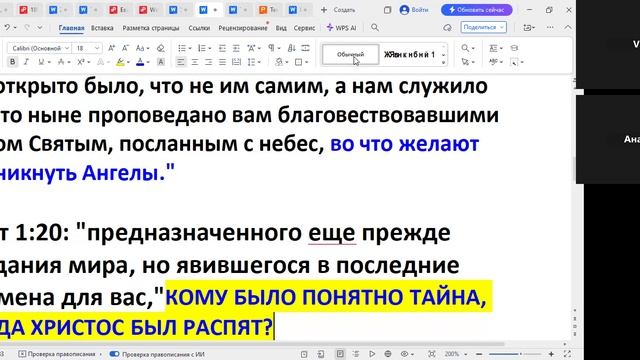Open text highlight color picker
Screen dimensions: 640x360
128,62
